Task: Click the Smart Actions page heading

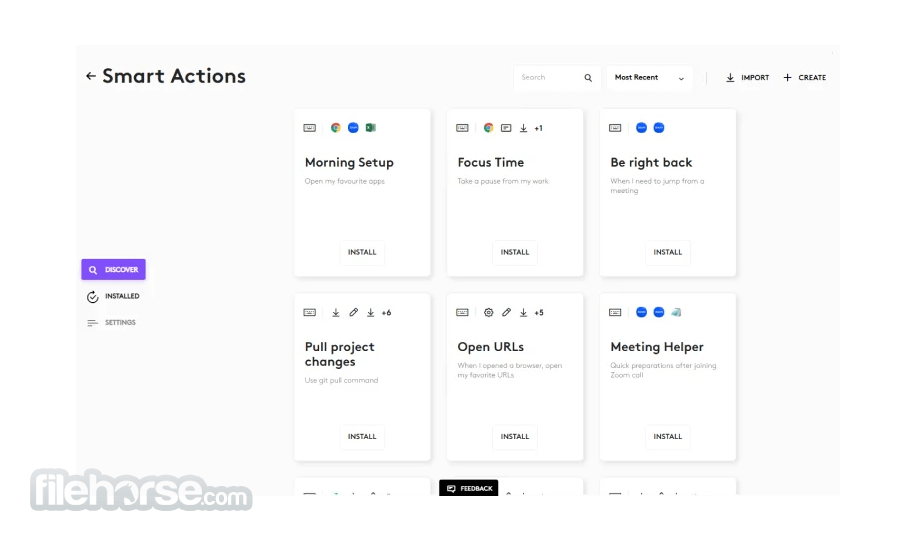Action: [x=174, y=76]
